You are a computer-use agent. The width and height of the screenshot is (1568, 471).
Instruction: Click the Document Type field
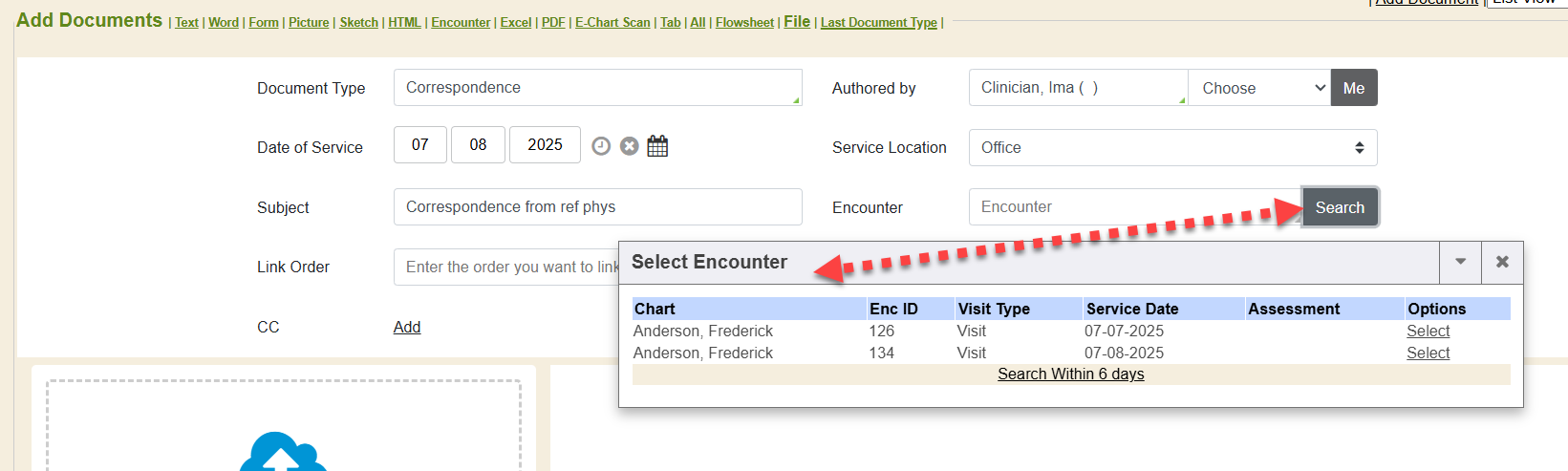coord(597,88)
